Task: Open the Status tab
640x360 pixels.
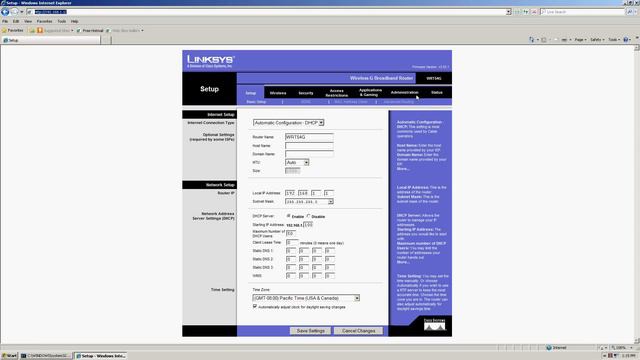Action: click(437, 92)
